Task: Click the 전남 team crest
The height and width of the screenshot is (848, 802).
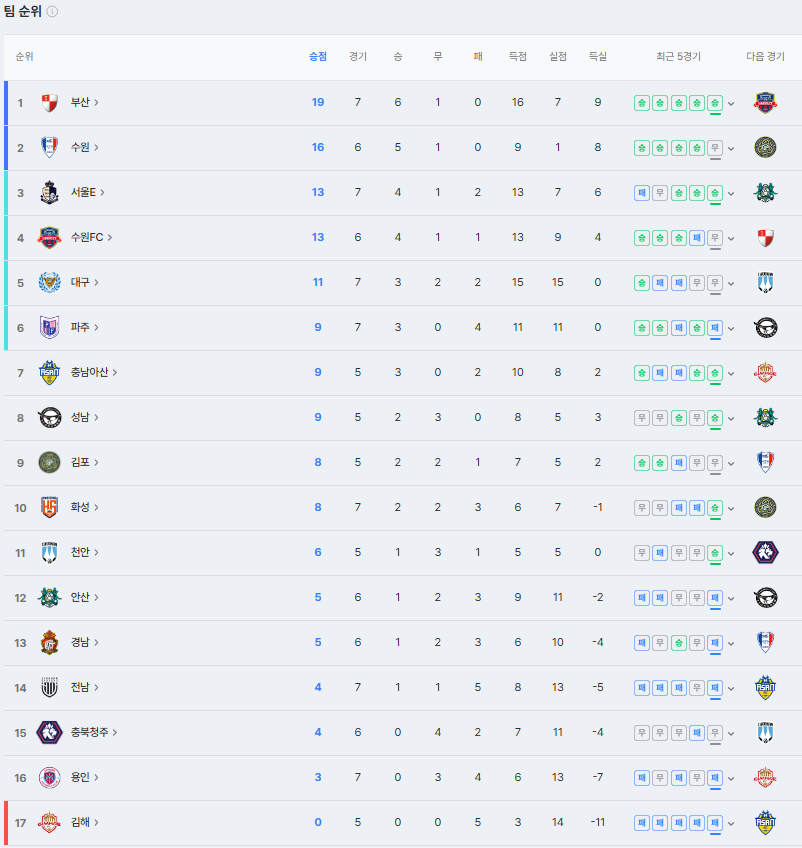Action: click(49, 687)
